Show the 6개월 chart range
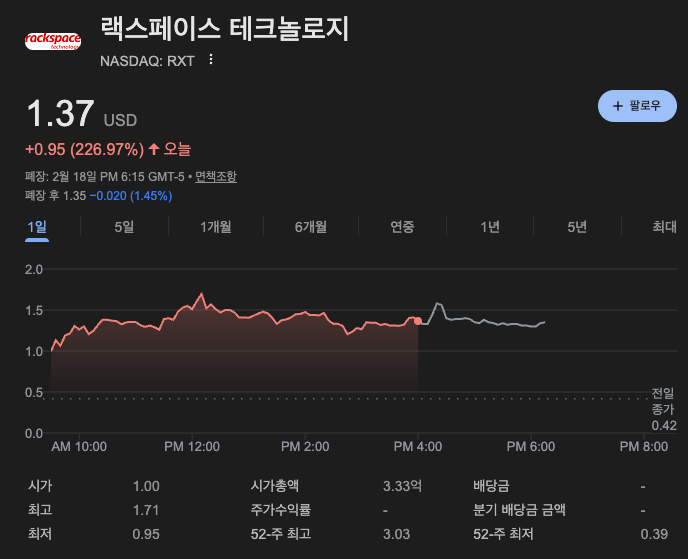This screenshot has height=559, width=688. click(x=311, y=227)
